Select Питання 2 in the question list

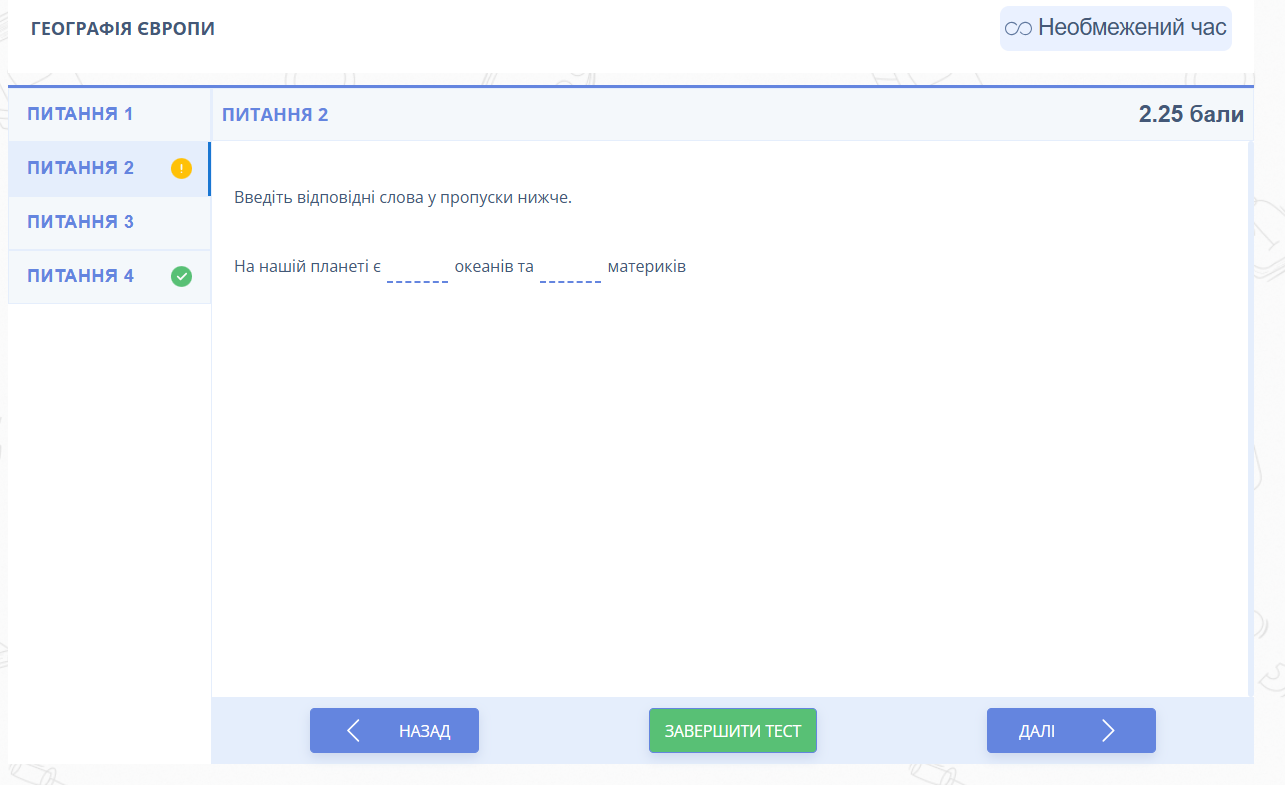(81, 168)
